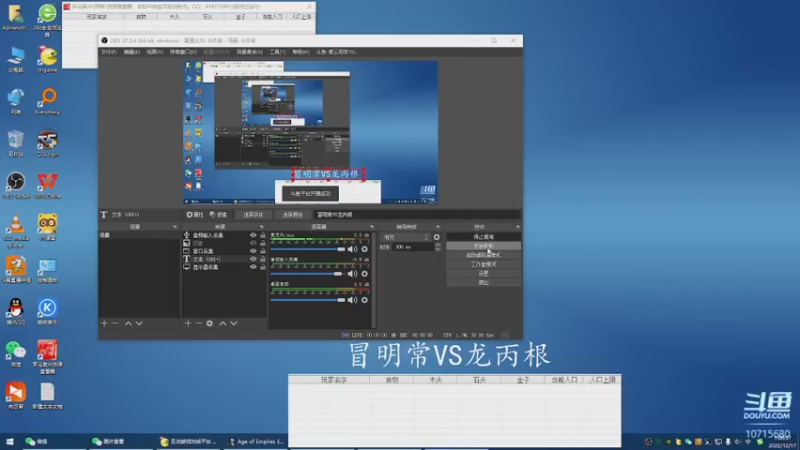Open Filters (滤镜) in source toolbar
This screenshot has width=800, height=450.
tap(218, 215)
